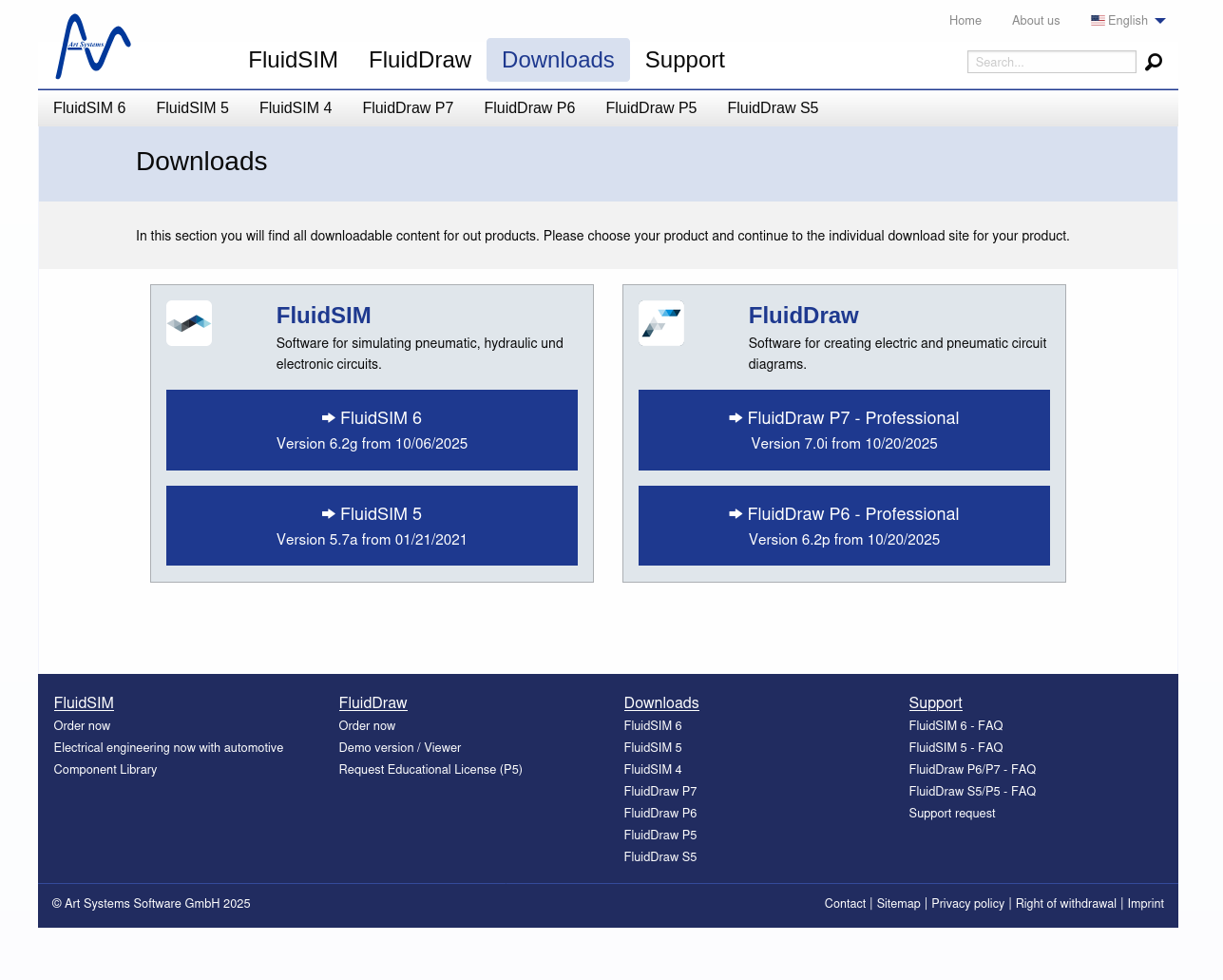Open the Downloads main menu tab

click(x=558, y=60)
